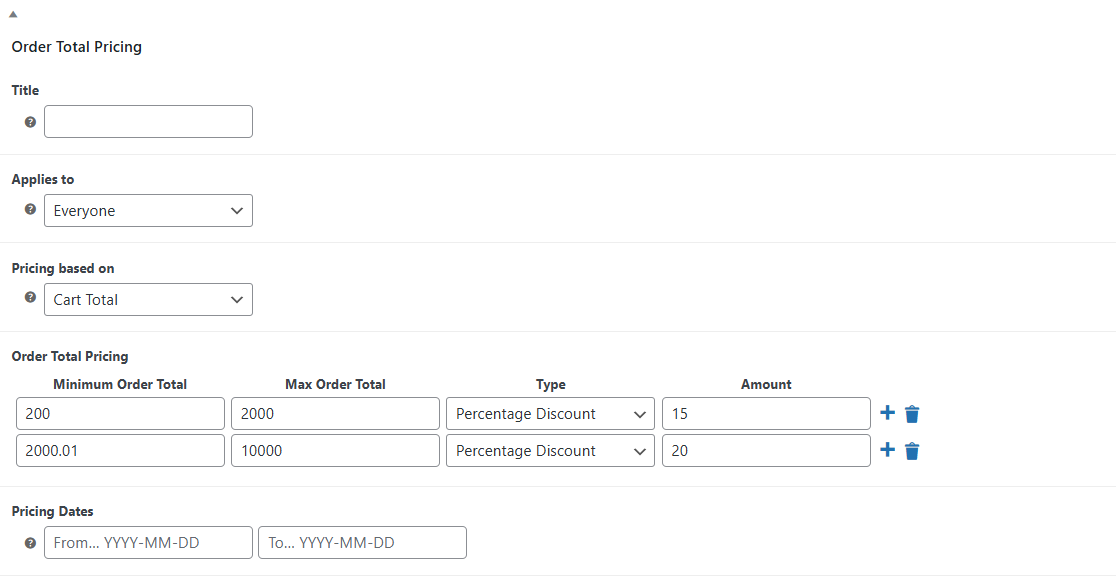The image size is (1116, 578).
Task: Click the Max Order Total column header
Action: coord(335,384)
